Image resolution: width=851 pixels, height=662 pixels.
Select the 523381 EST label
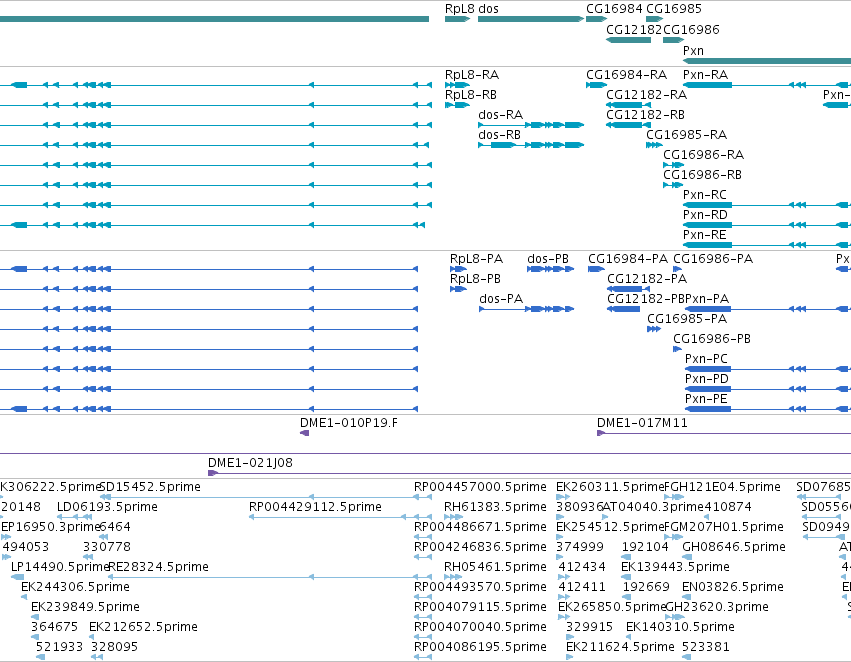706,647
